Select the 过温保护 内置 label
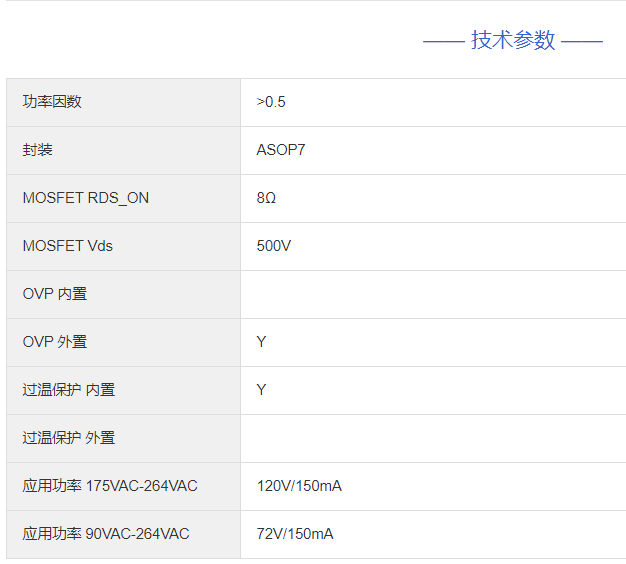The image size is (626, 564). (x=69, y=390)
